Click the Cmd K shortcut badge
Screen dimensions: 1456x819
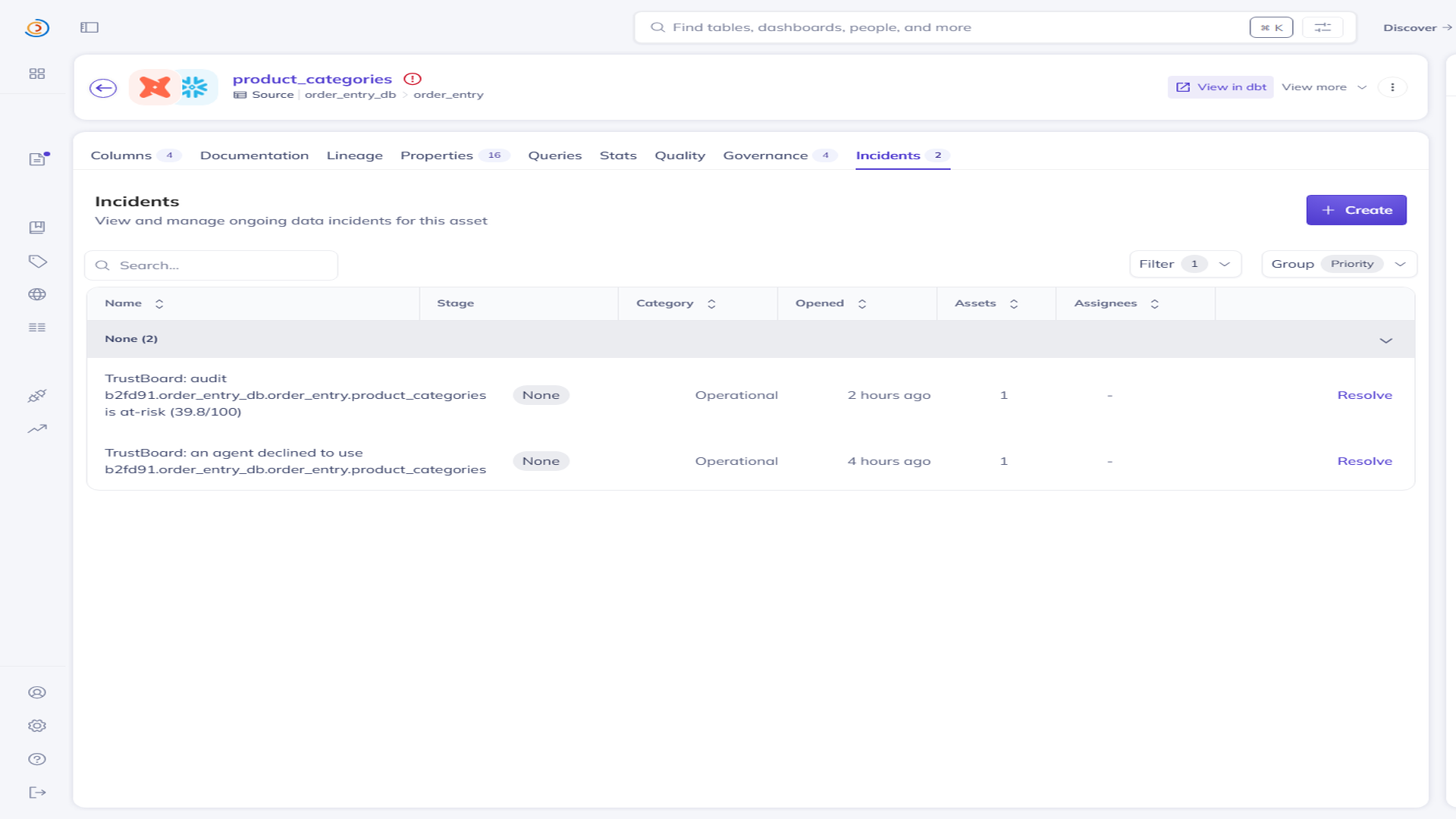coord(1272,27)
